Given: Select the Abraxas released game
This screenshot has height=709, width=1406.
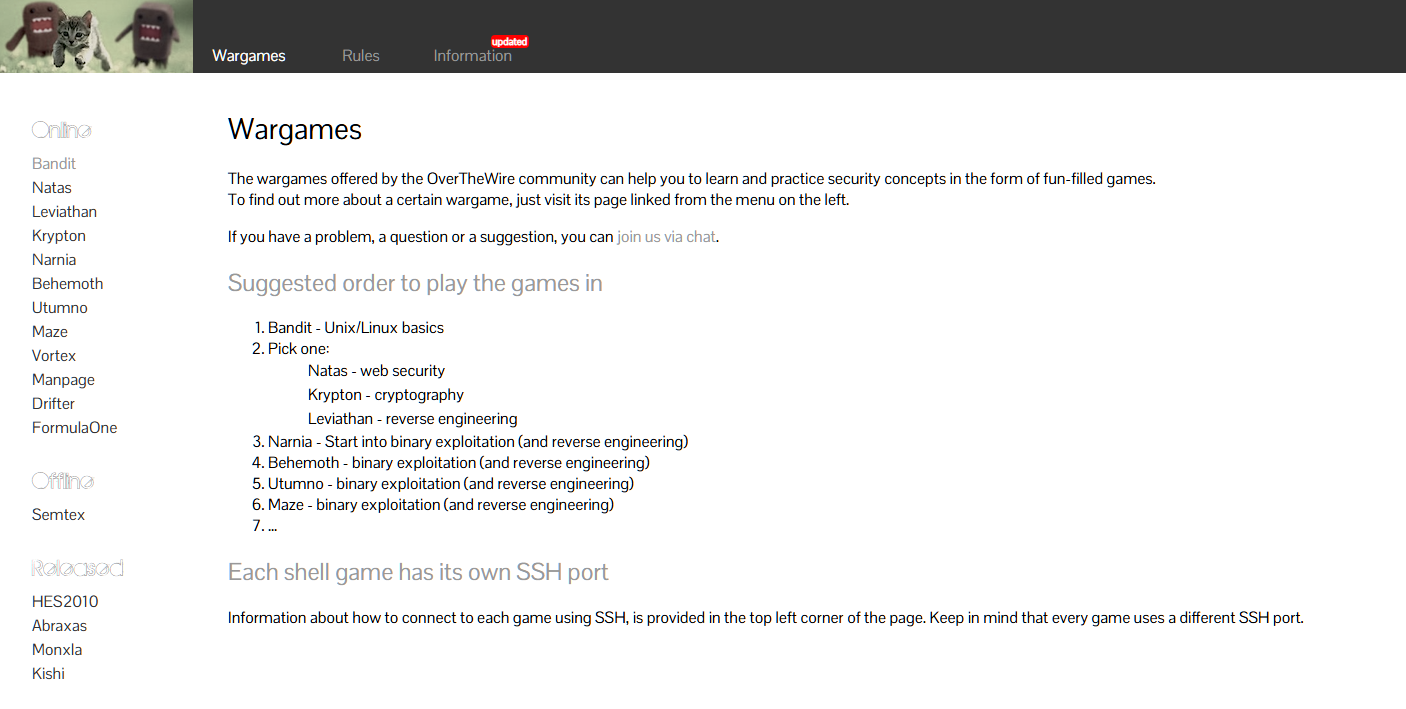Looking at the screenshot, I should 59,626.
